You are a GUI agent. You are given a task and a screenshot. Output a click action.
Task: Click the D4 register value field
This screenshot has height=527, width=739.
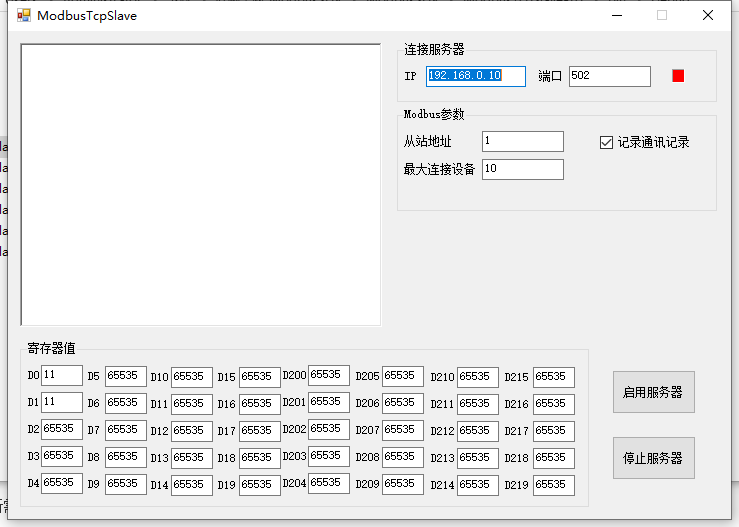(62, 483)
